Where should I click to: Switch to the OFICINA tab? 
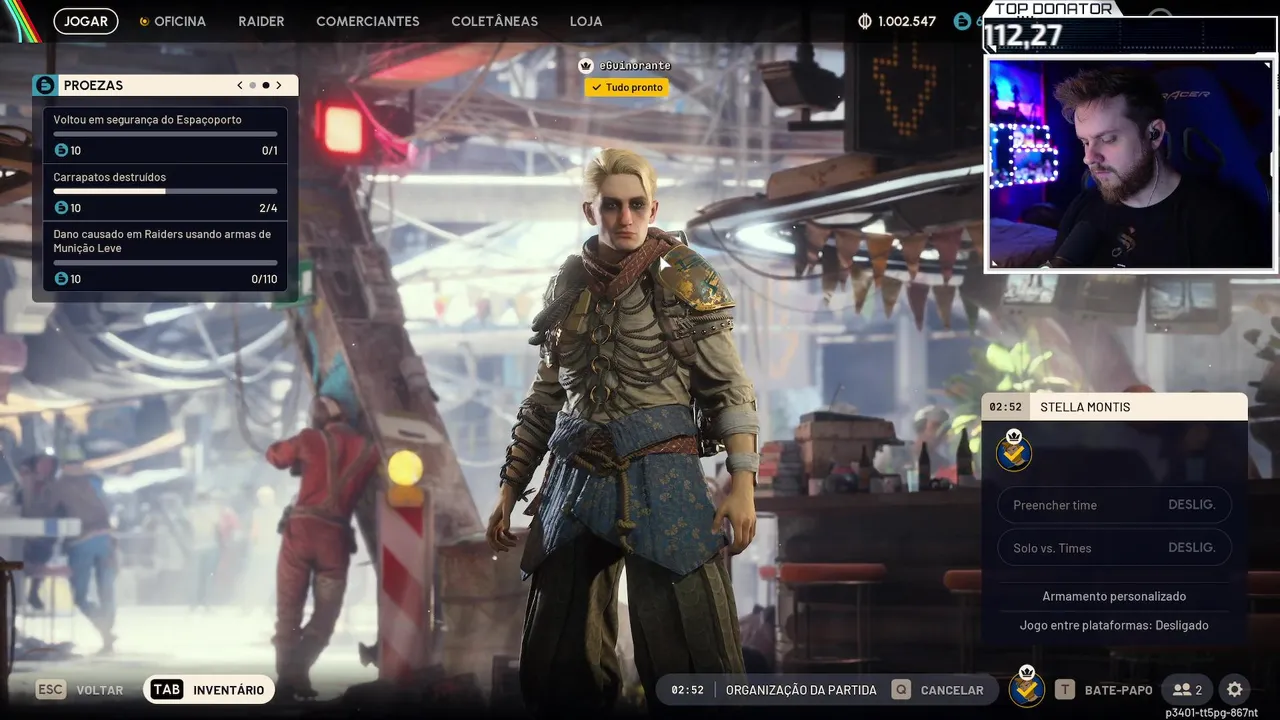tap(172, 21)
